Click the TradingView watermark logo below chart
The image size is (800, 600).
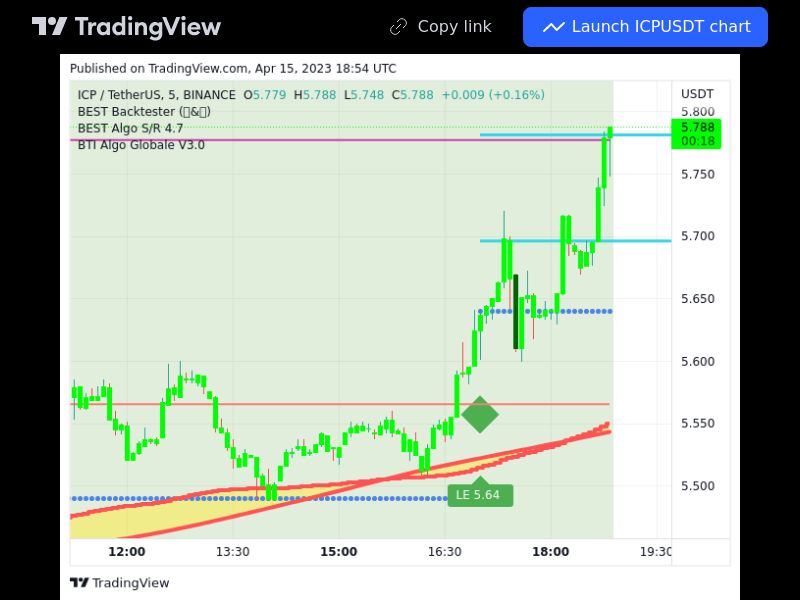(x=119, y=583)
